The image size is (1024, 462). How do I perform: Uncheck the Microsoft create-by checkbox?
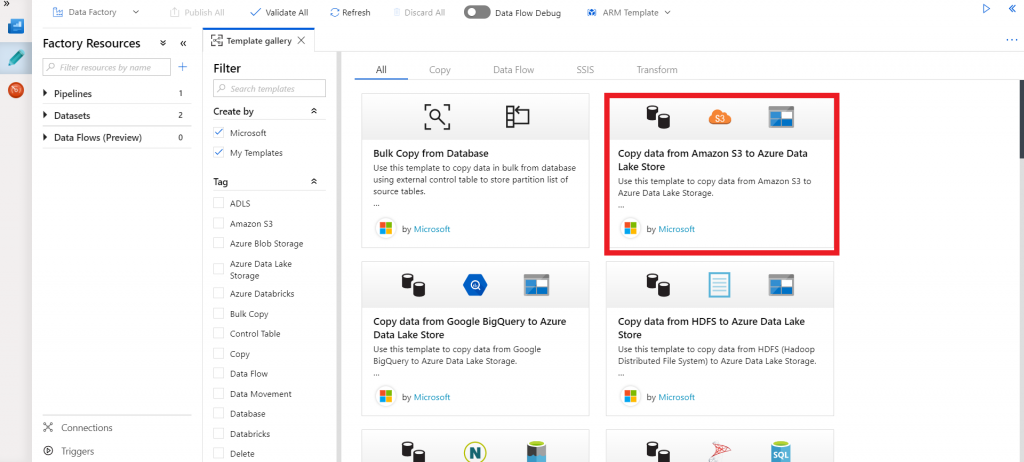[219, 133]
